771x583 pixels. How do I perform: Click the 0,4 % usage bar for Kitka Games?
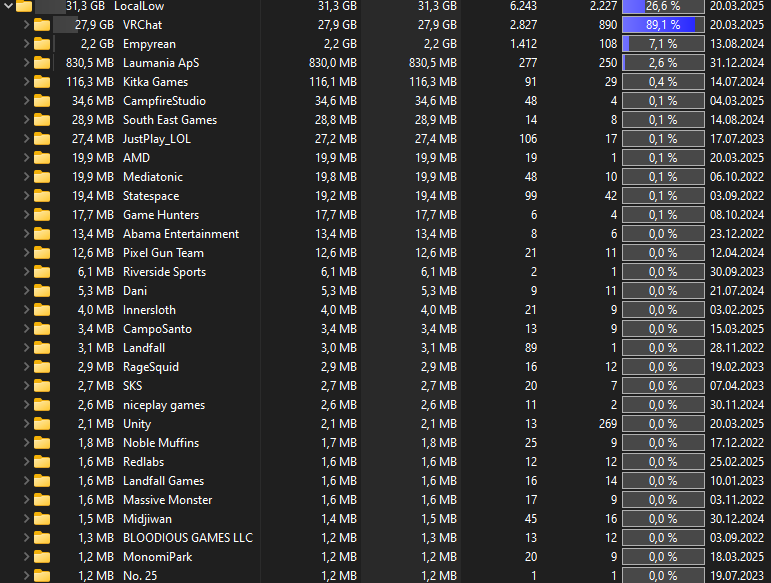tap(663, 82)
